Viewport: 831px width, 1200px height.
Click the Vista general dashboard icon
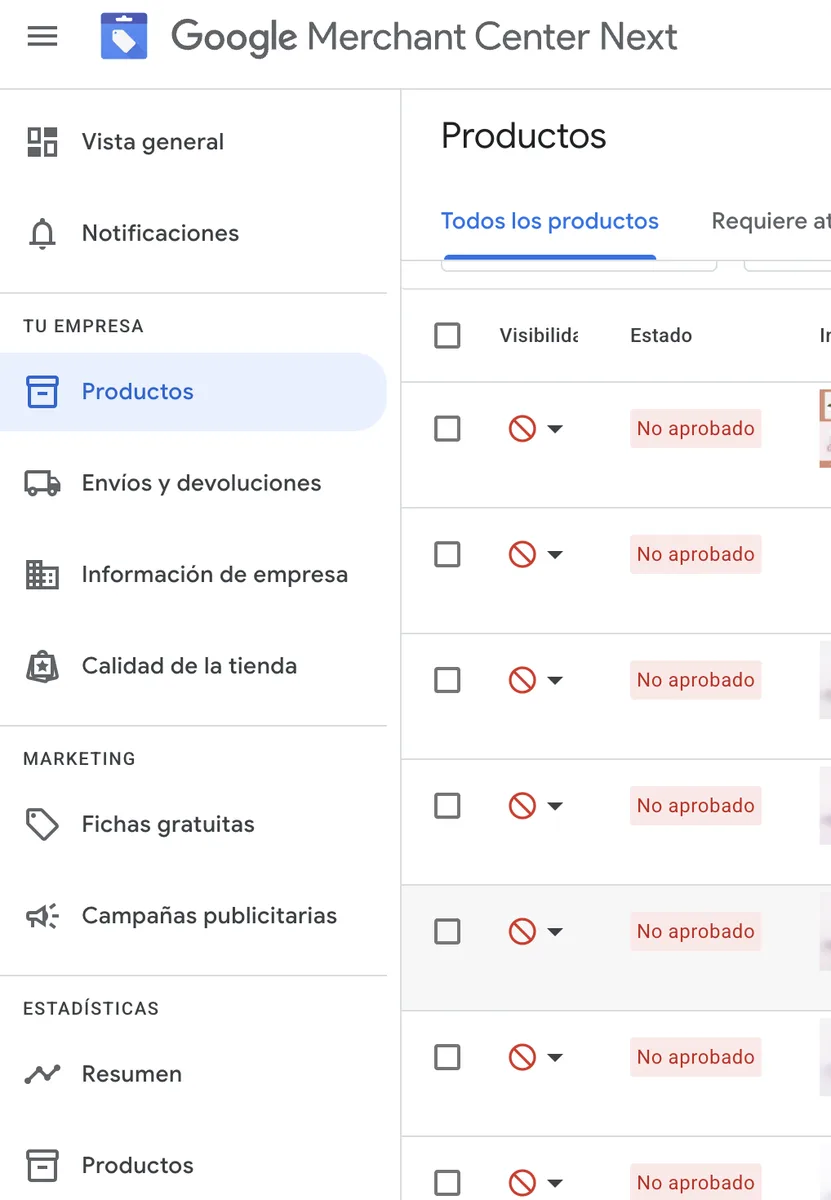pos(42,142)
